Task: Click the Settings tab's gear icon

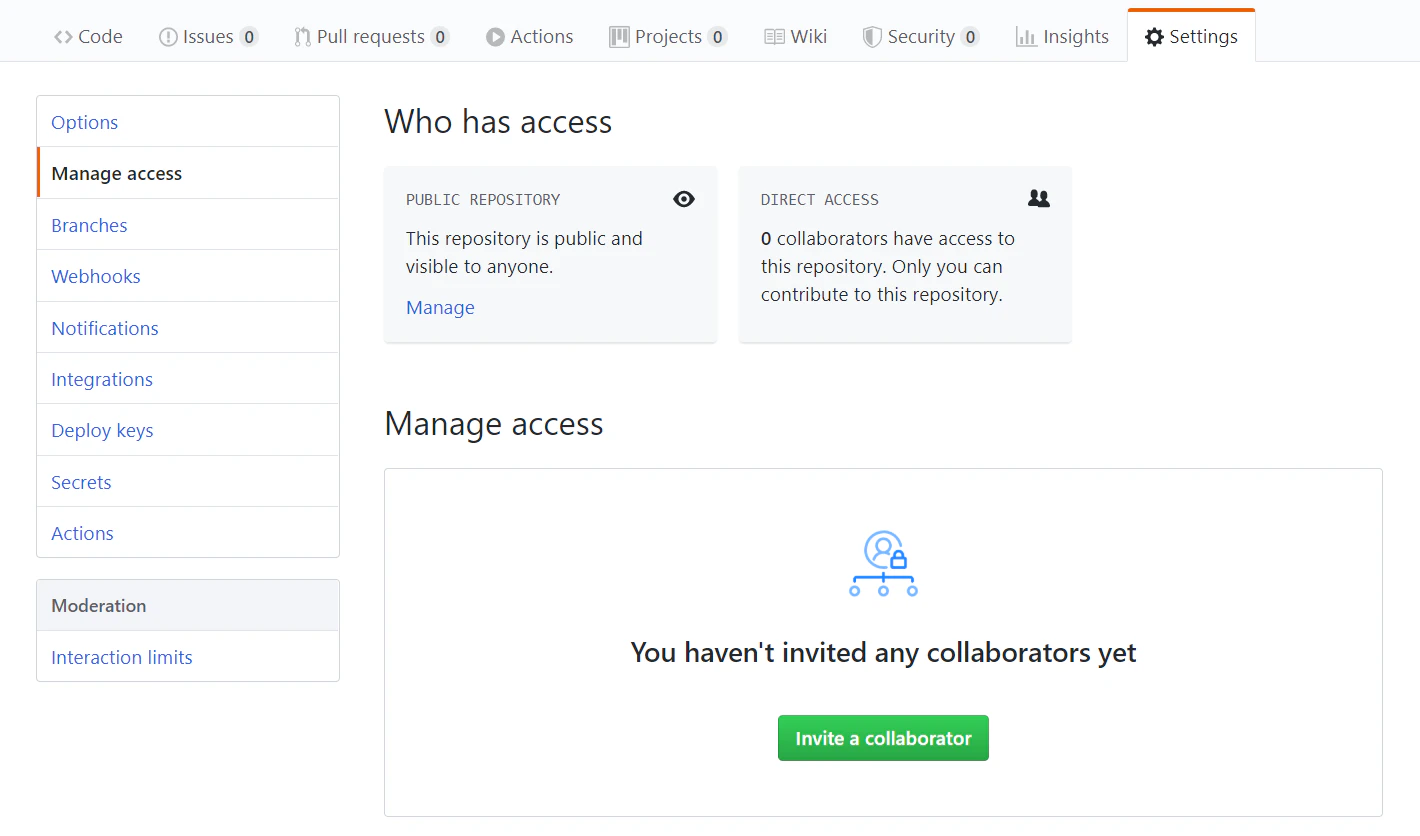Action: pos(1154,37)
